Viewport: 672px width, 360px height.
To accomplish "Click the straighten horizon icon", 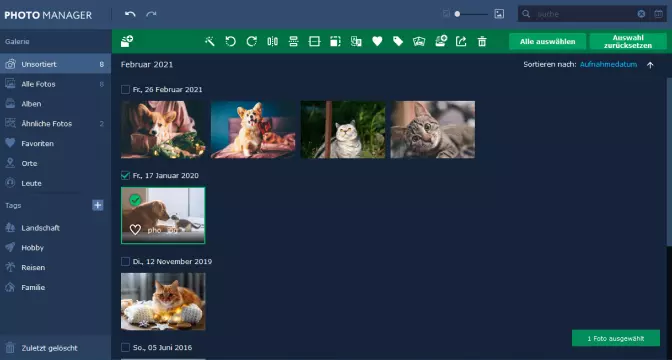I will pyautogui.click(x=315, y=41).
